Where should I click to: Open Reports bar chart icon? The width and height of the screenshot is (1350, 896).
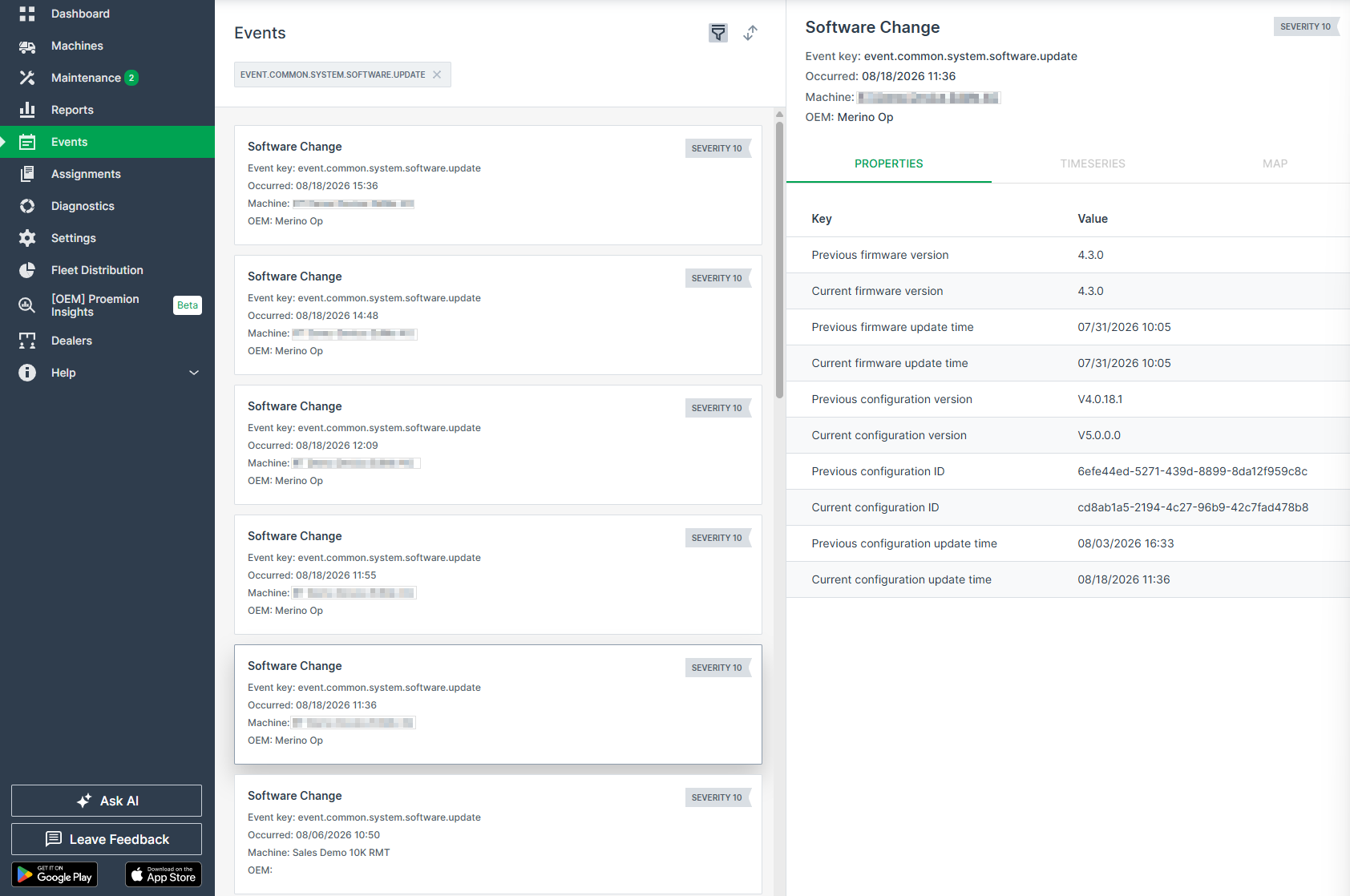tap(27, 110)
